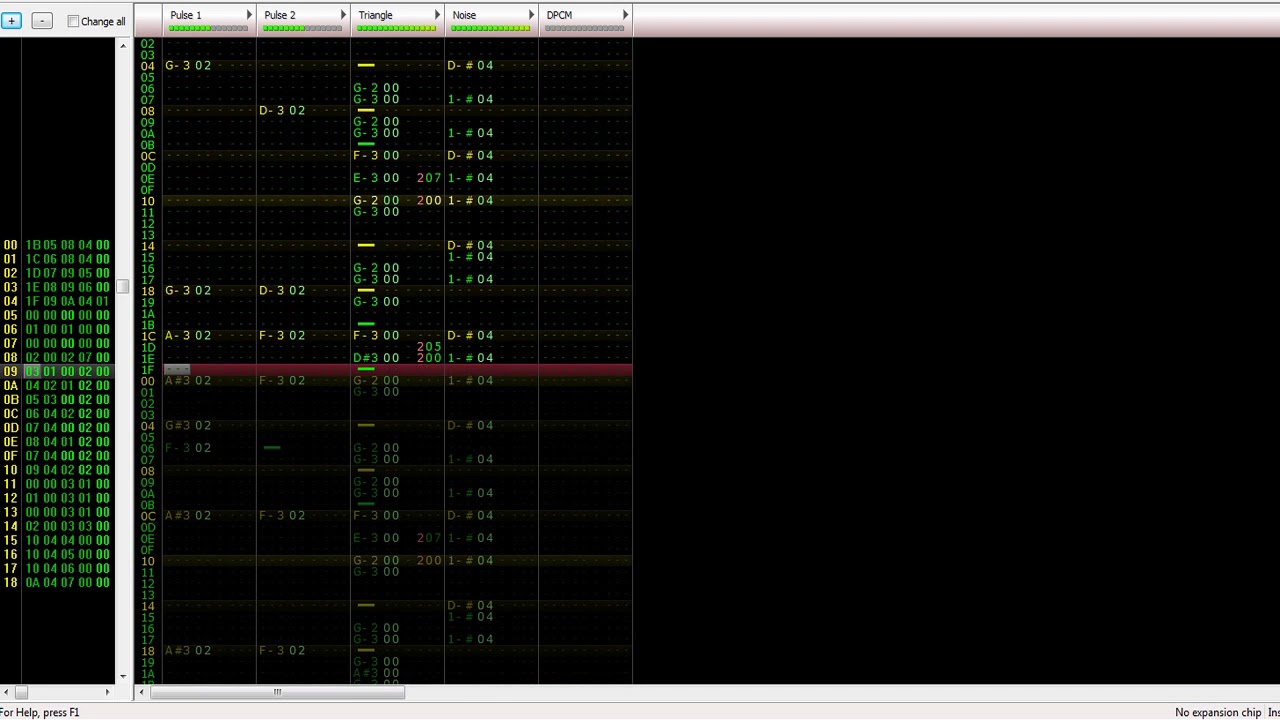The height and width of the screenshot is (720, 1280).
Task: Click the A-3 02 note on row 1C
Action: tap(188, 335)
